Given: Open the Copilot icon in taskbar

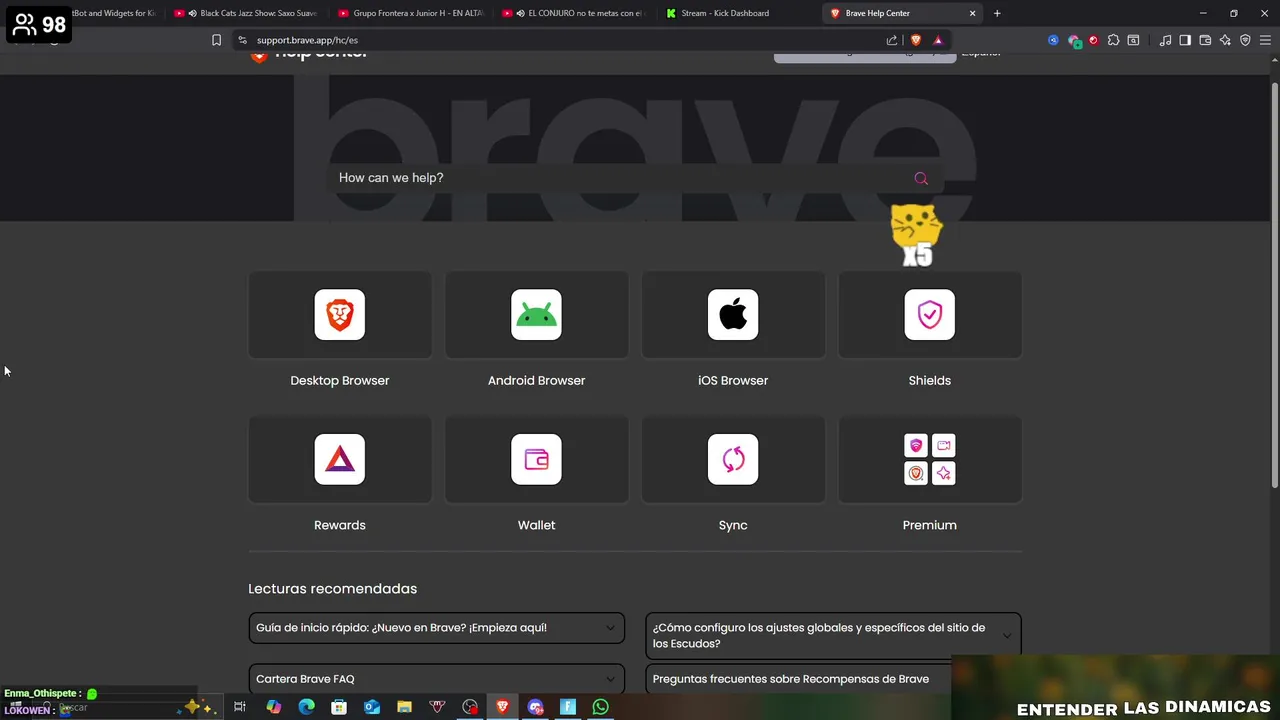Looking at the screenshot, I should [273, 707].
